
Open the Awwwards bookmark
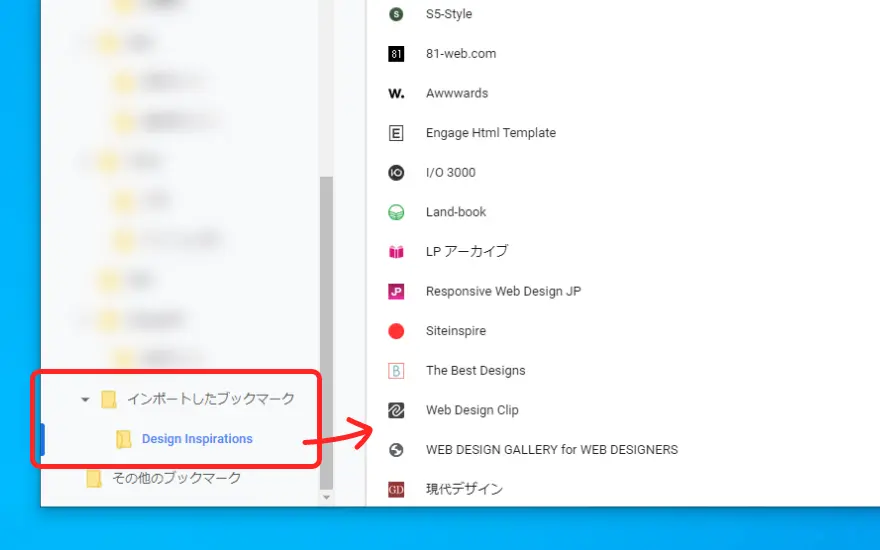[x=457, y=93]
